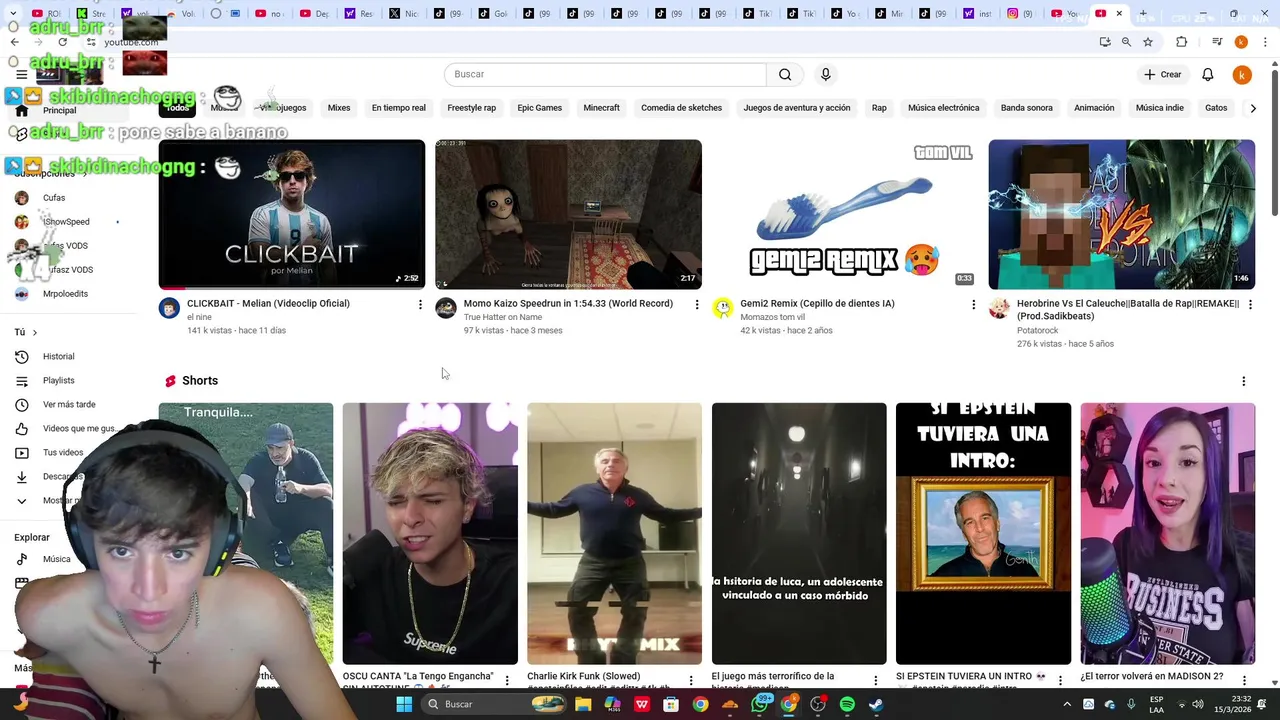This screenshot has width=1280, height=720.
Task: Open CLICKBAIT Melian video thumbnail
Action: click(292, 214)
